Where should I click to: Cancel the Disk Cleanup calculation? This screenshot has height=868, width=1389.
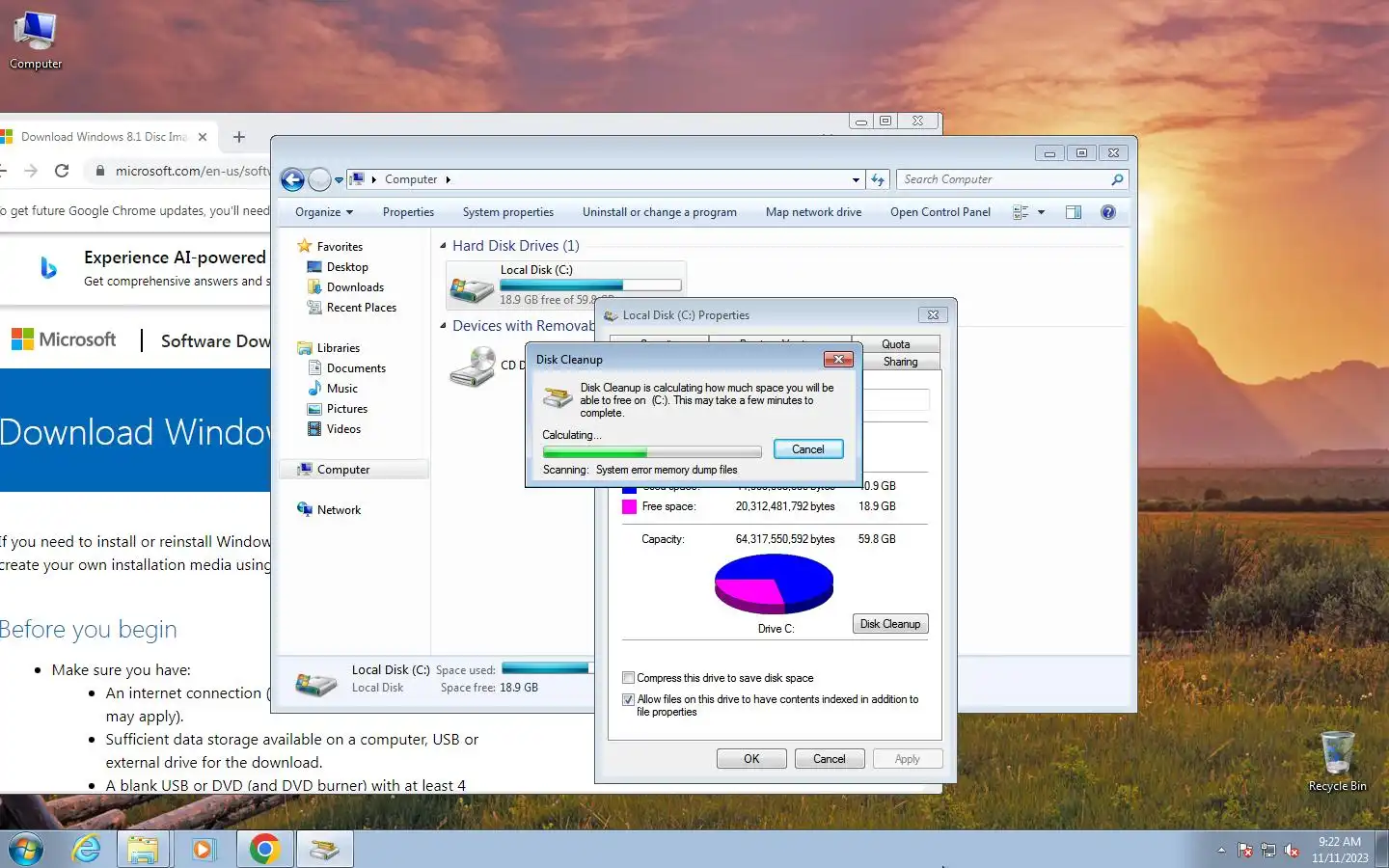pyautogui.click(x=808, y=449)
